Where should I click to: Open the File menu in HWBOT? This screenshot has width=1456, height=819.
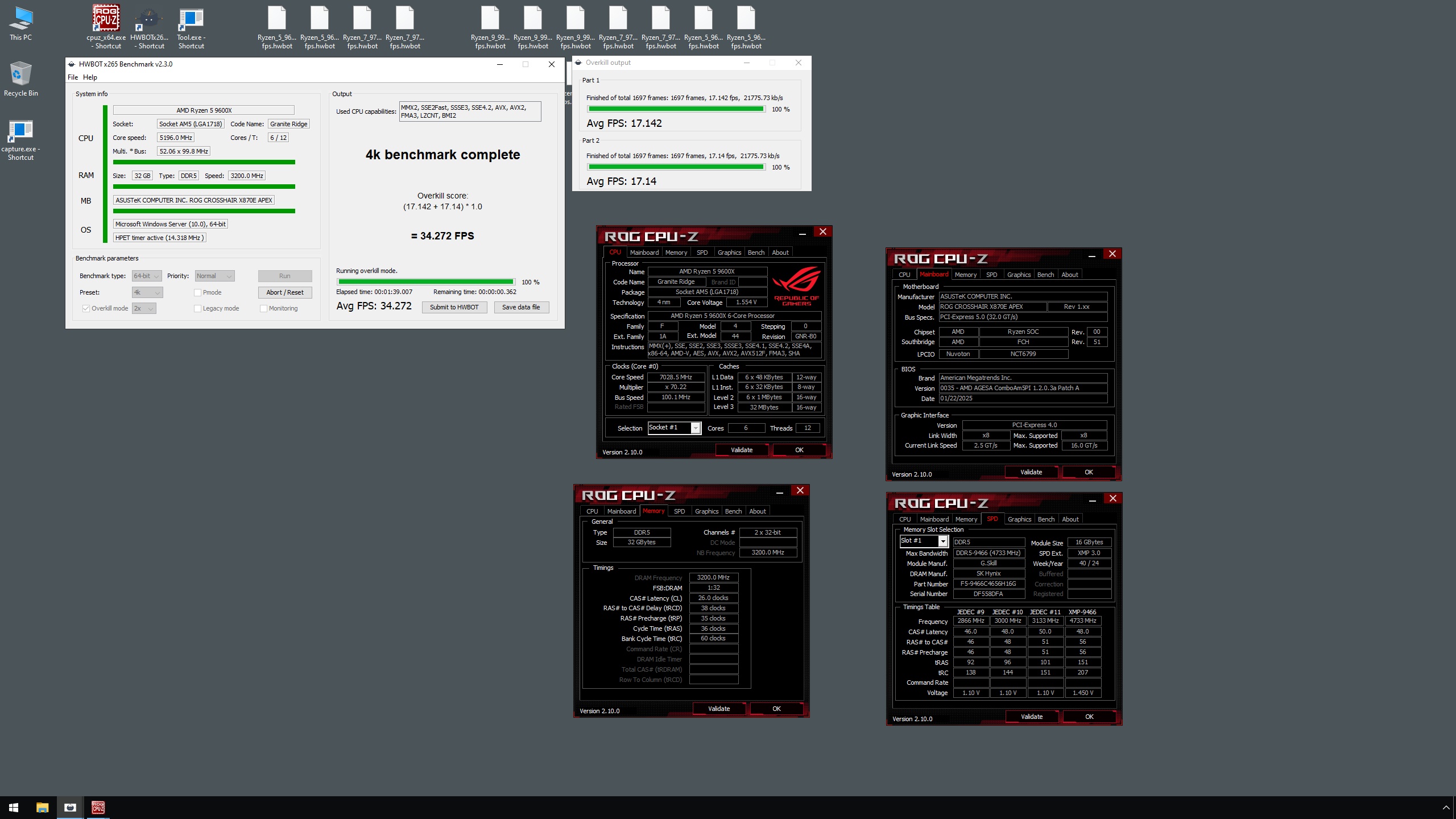[x=73, y=77]
